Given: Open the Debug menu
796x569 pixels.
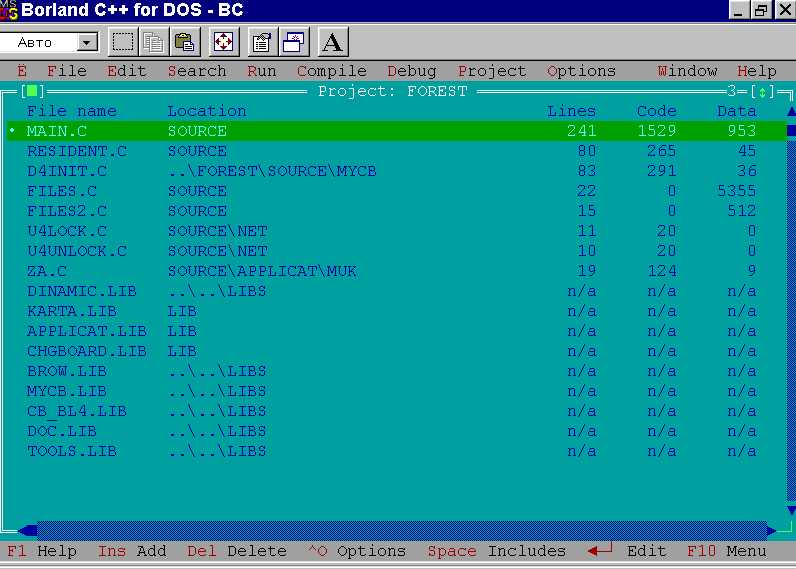Looking at the screenshot, I should pyautogui.click(x=412, y=71).
